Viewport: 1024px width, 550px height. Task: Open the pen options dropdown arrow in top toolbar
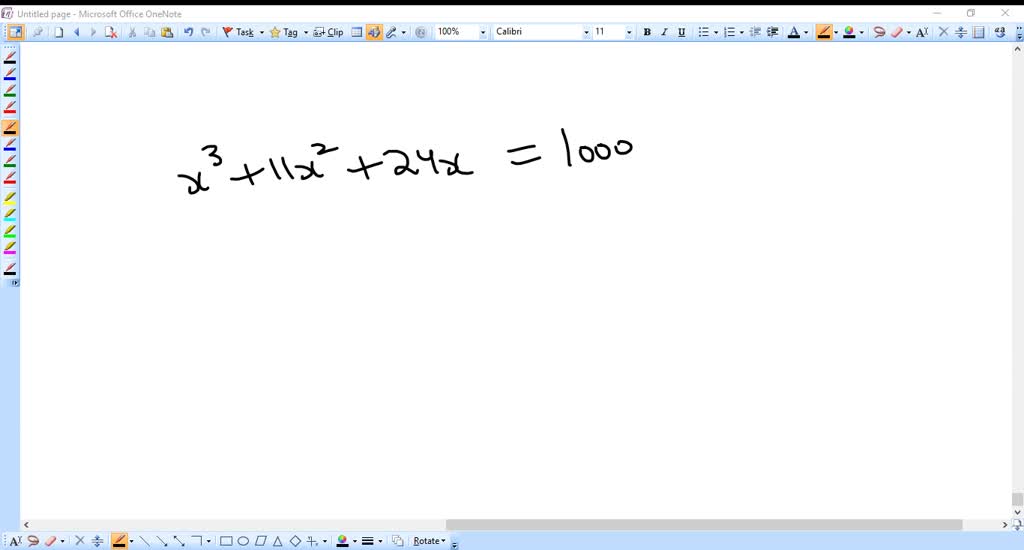coord(404,32)
